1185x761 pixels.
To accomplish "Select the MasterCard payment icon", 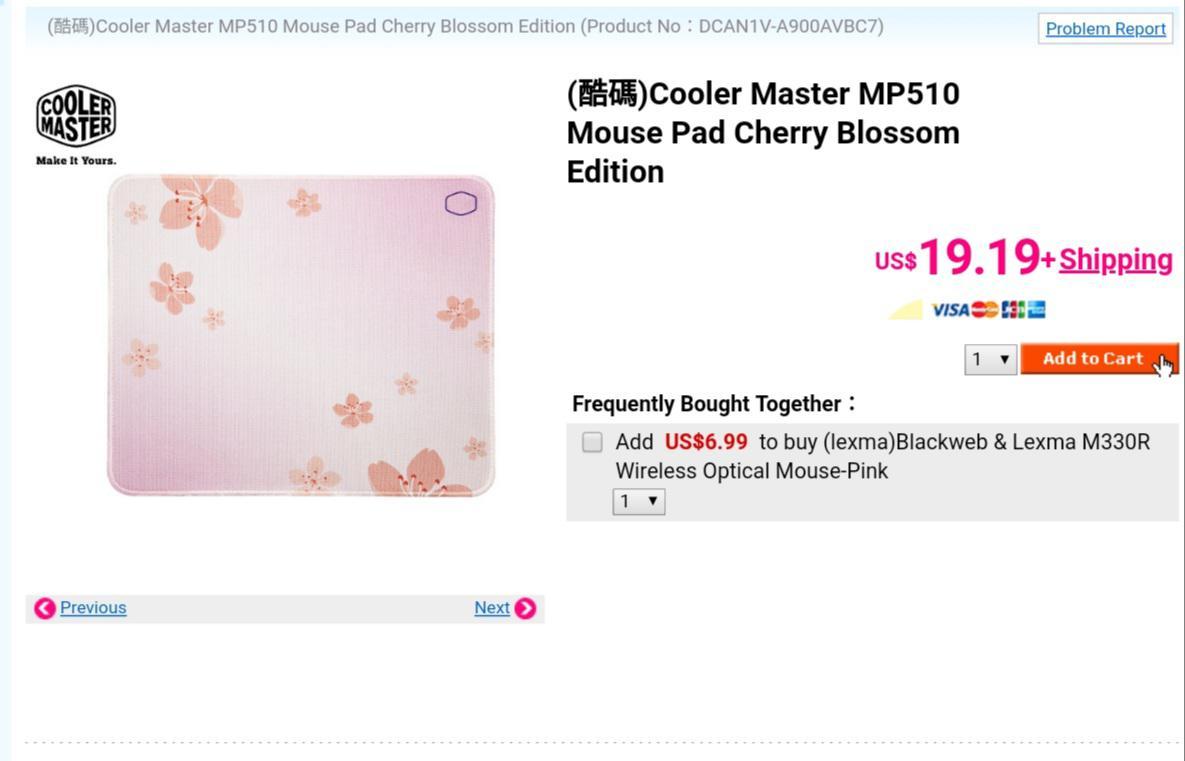I will coord(985,309).
